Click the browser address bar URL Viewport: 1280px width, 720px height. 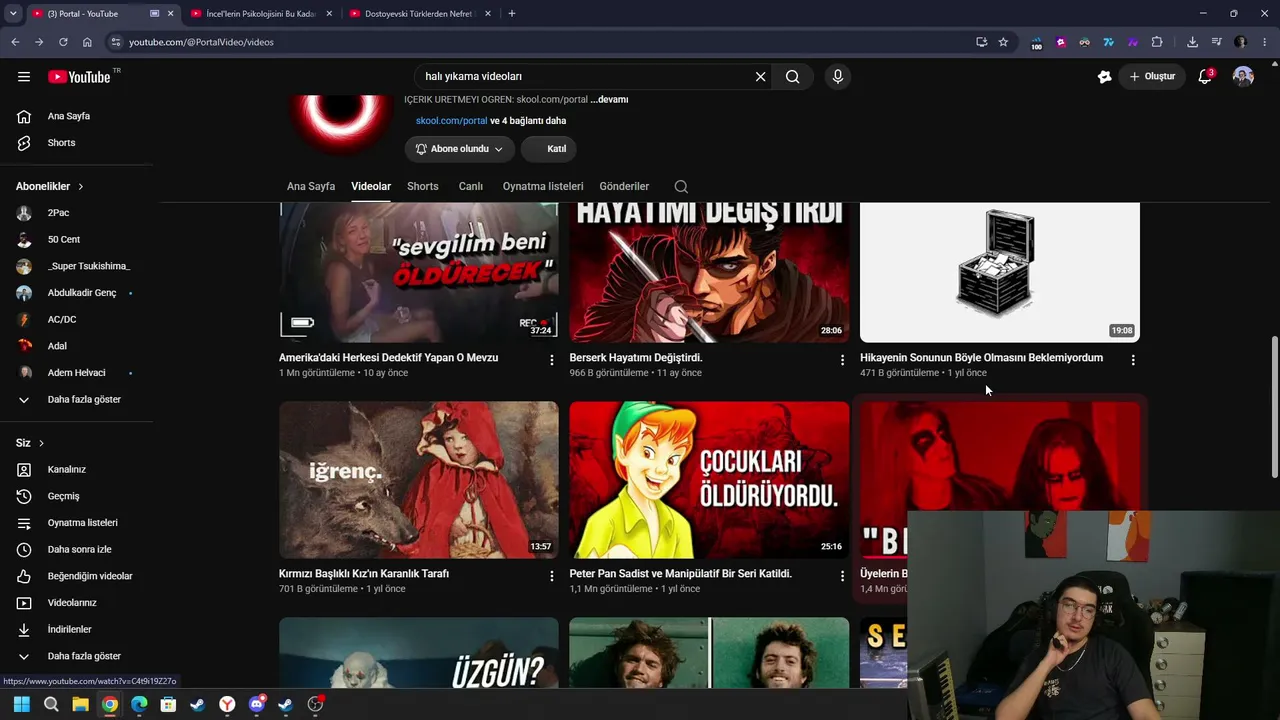coord(201,42)
